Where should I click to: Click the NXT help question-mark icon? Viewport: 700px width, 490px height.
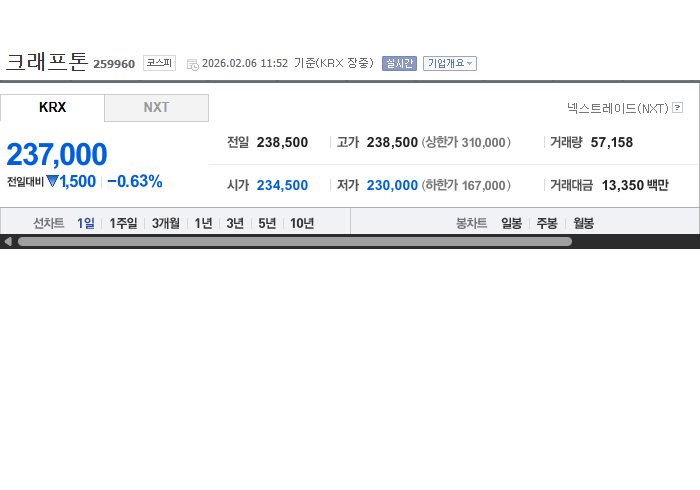[x=677, y=108]
